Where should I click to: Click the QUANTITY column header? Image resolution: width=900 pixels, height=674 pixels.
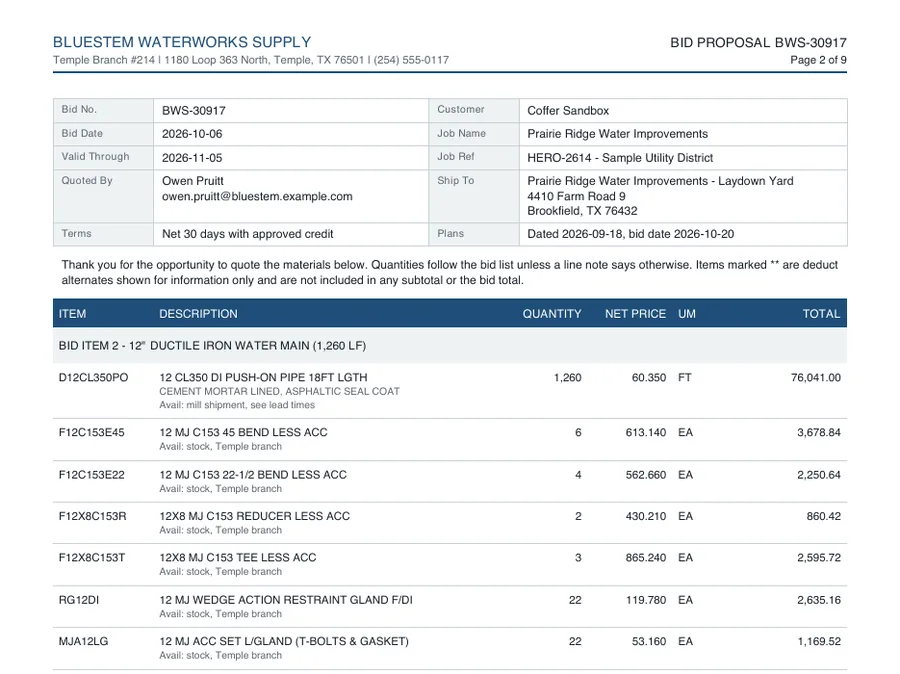tap(552, 314)
